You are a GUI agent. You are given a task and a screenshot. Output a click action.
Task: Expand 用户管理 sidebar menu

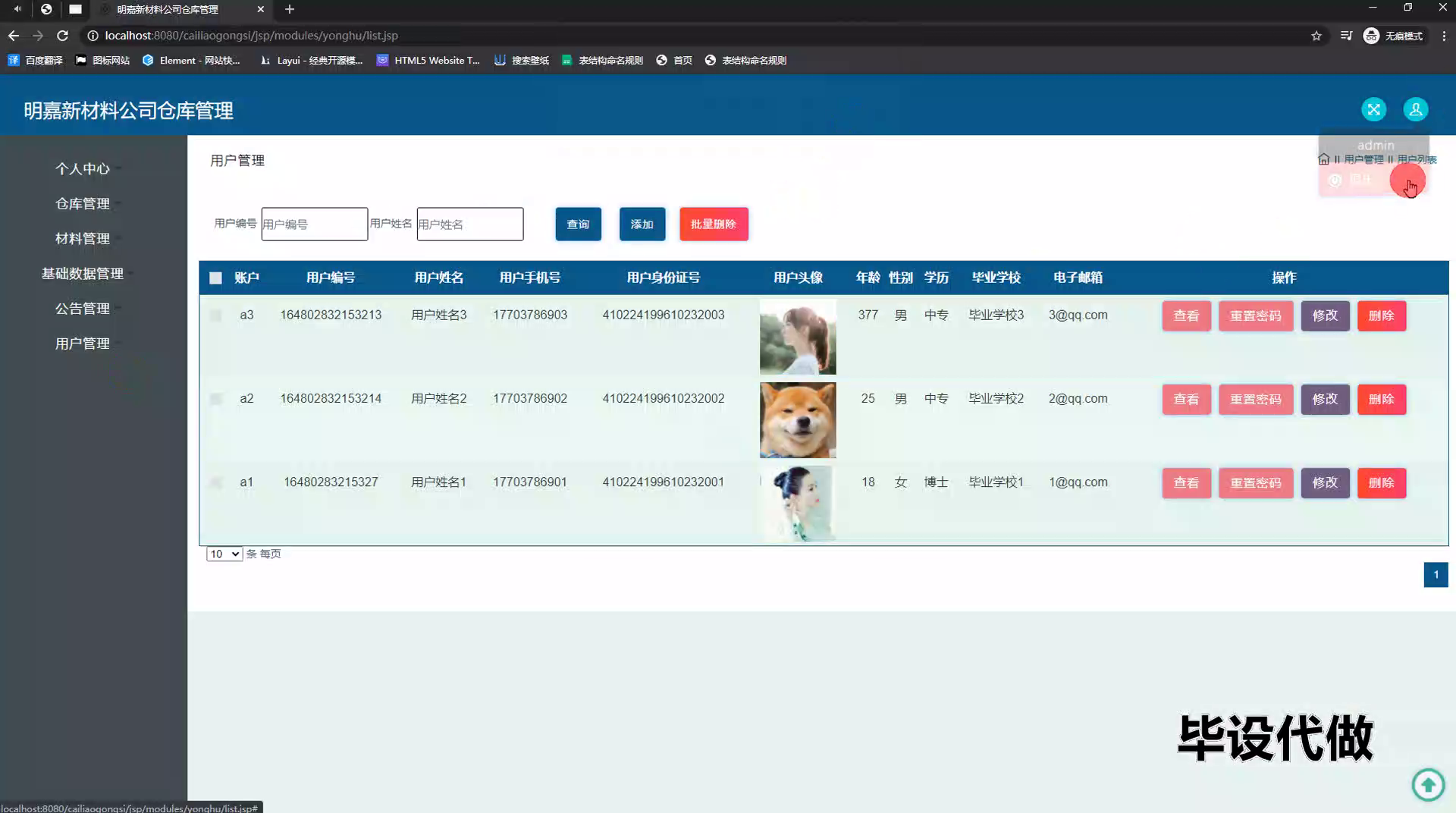[83, 344]
